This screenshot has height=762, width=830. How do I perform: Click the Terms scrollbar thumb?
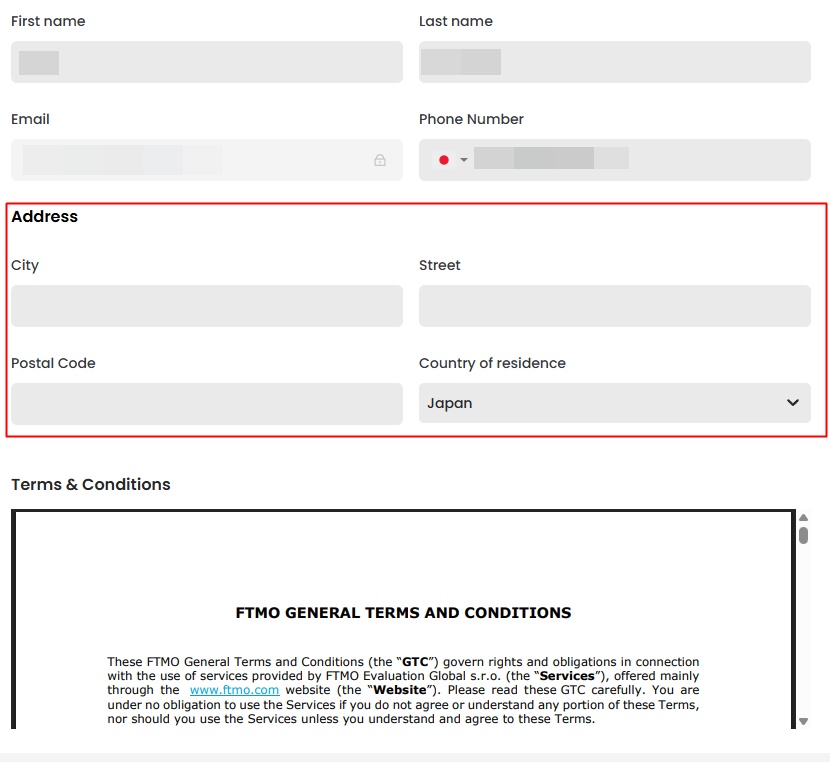(x=803, y=534)
